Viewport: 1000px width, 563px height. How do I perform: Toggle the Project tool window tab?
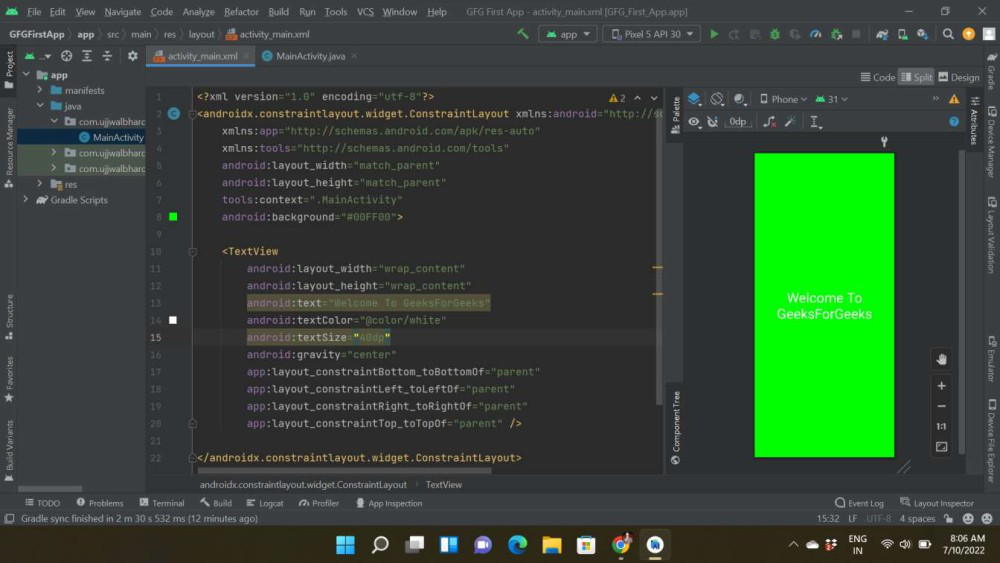click(x=9, y=69)
